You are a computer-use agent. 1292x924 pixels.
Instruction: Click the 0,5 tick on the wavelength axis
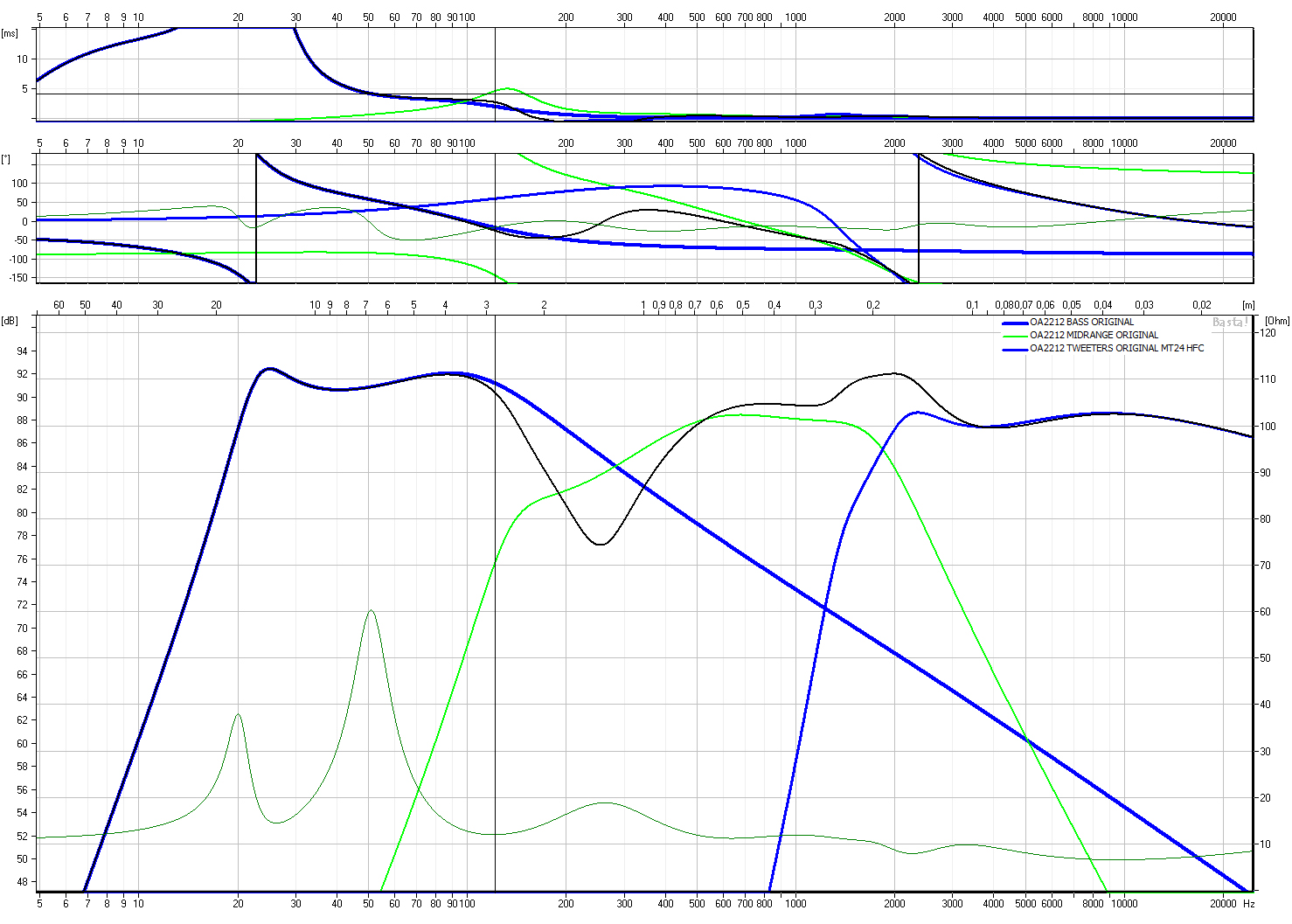coord(742,305)
